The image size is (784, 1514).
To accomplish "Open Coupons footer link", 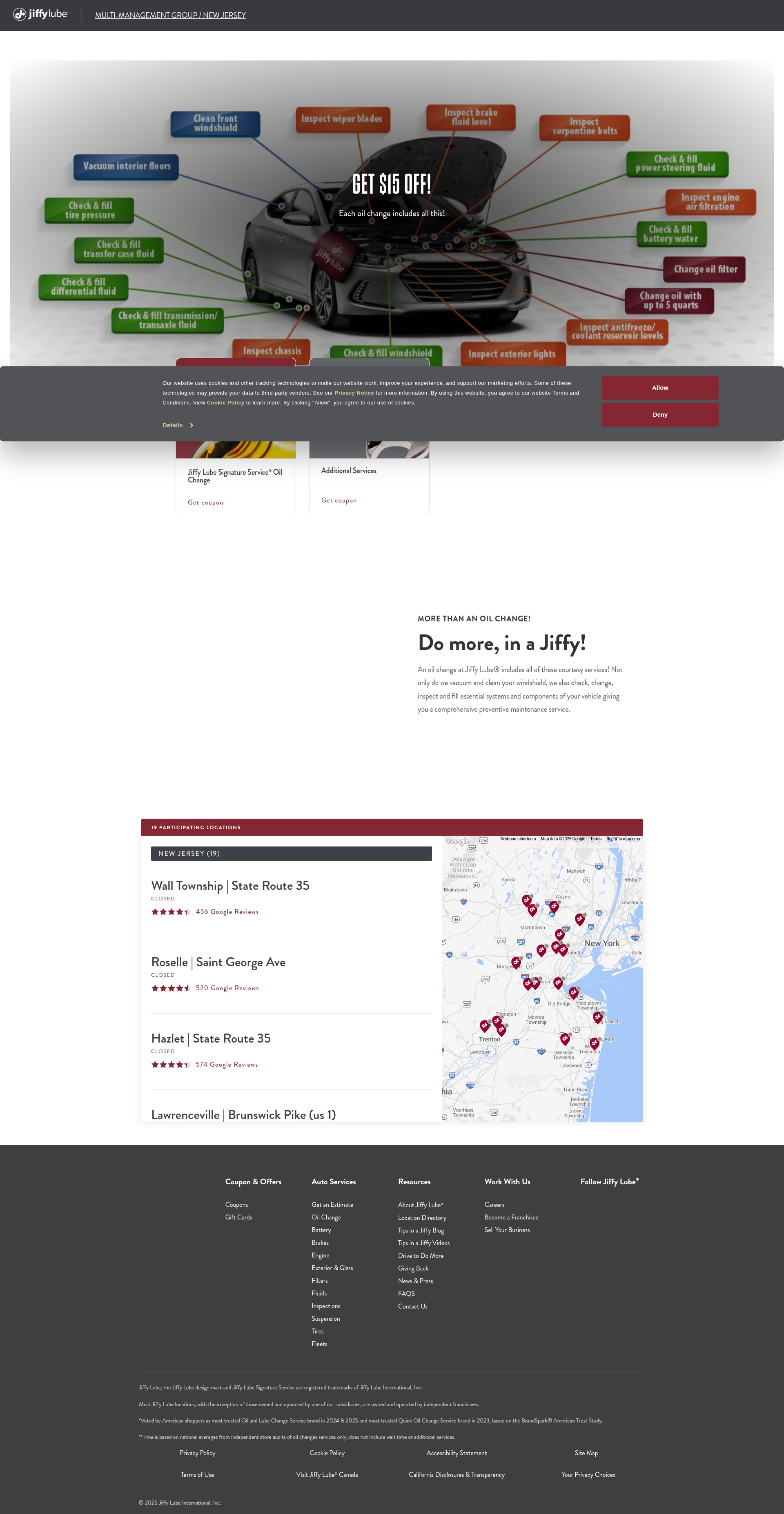I will pyautogui.click(x=237, y=1205).
